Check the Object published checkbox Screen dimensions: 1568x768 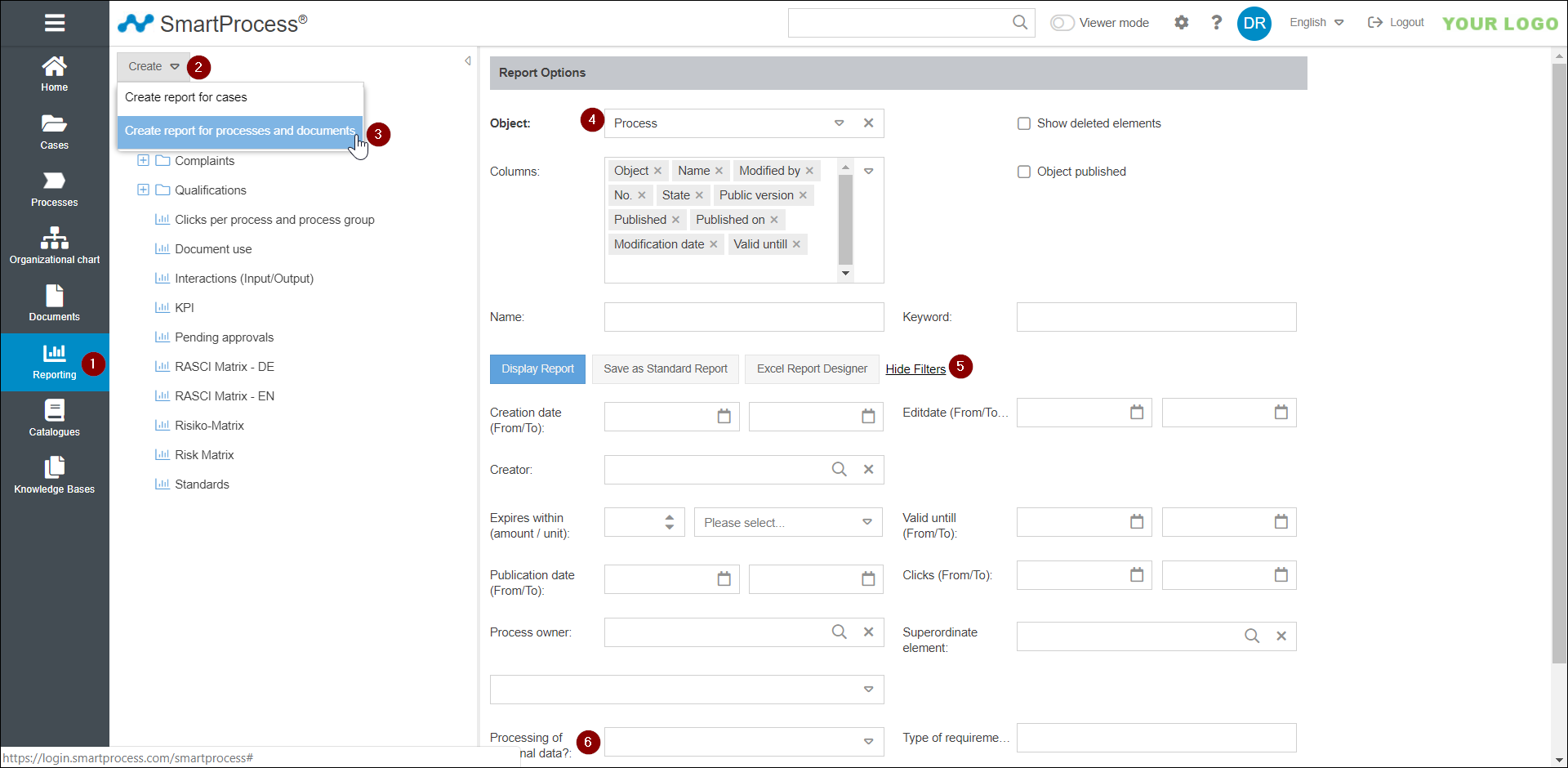point(1023,172)
